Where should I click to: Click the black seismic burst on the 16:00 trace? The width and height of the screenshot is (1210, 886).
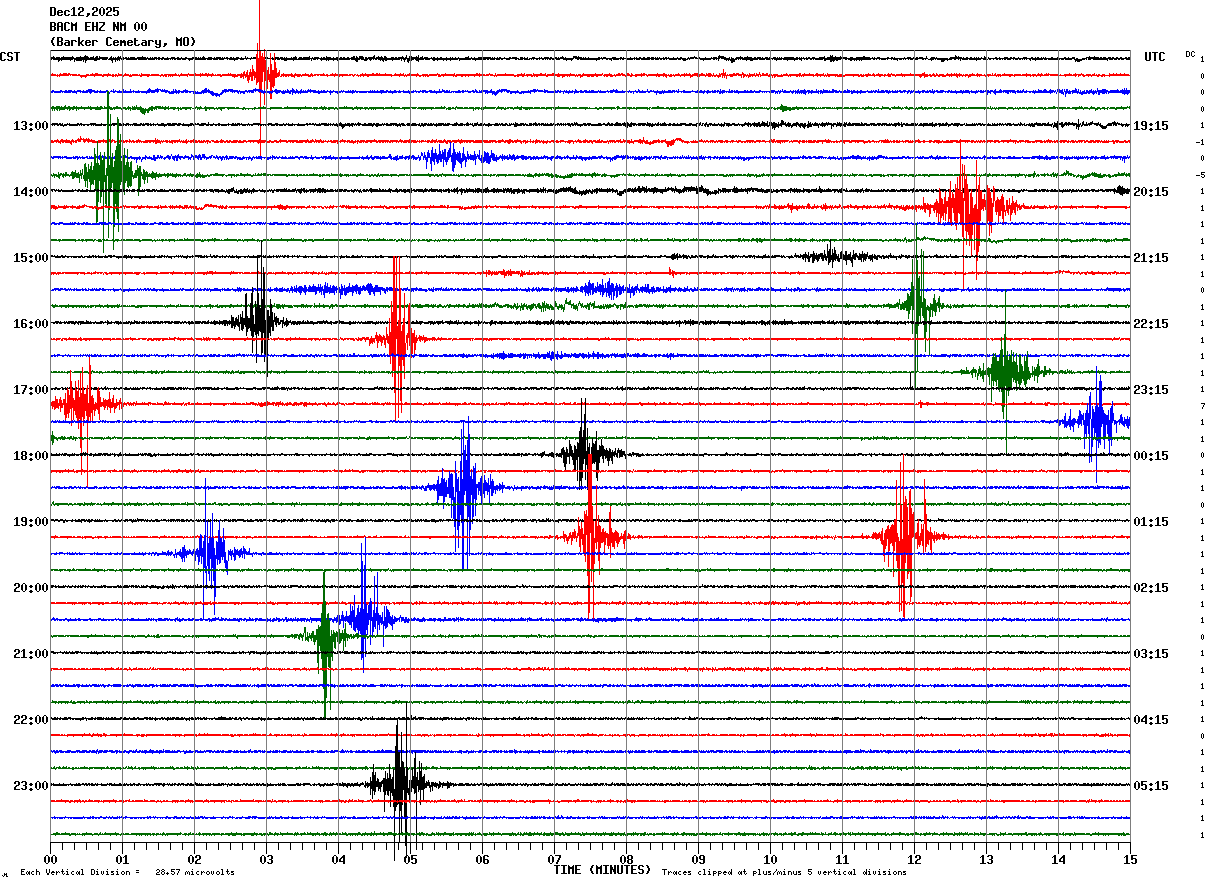[259, 321]
